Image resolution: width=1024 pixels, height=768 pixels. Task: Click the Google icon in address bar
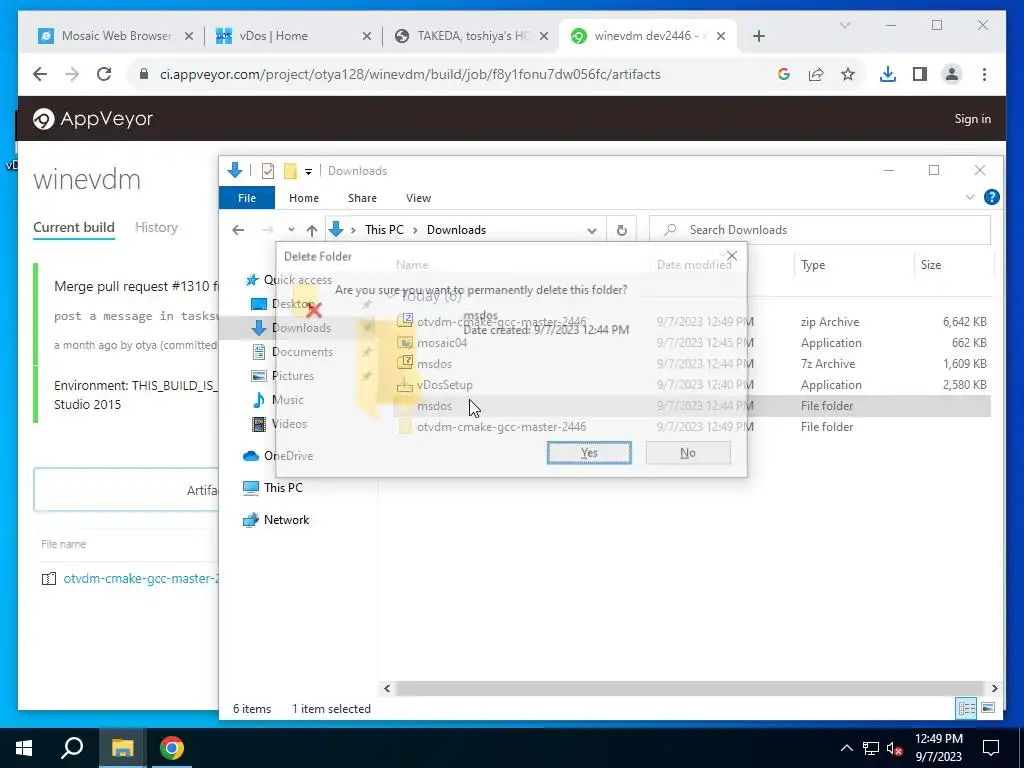point(784,74)
